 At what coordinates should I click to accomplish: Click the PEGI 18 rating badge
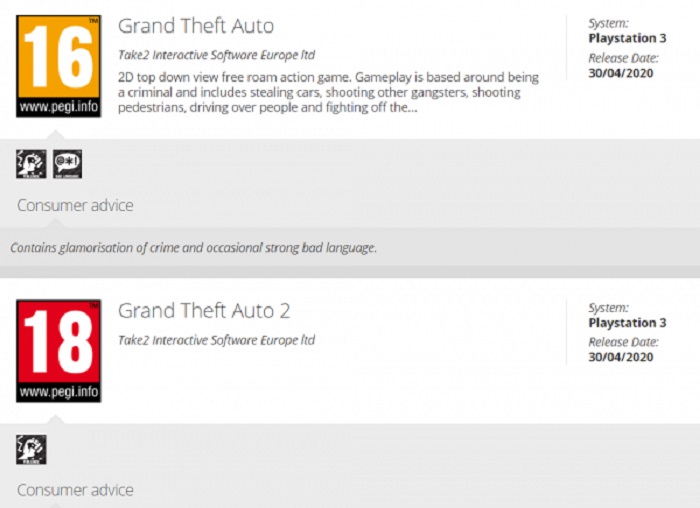pyautogui.click(x=58, y=350)
